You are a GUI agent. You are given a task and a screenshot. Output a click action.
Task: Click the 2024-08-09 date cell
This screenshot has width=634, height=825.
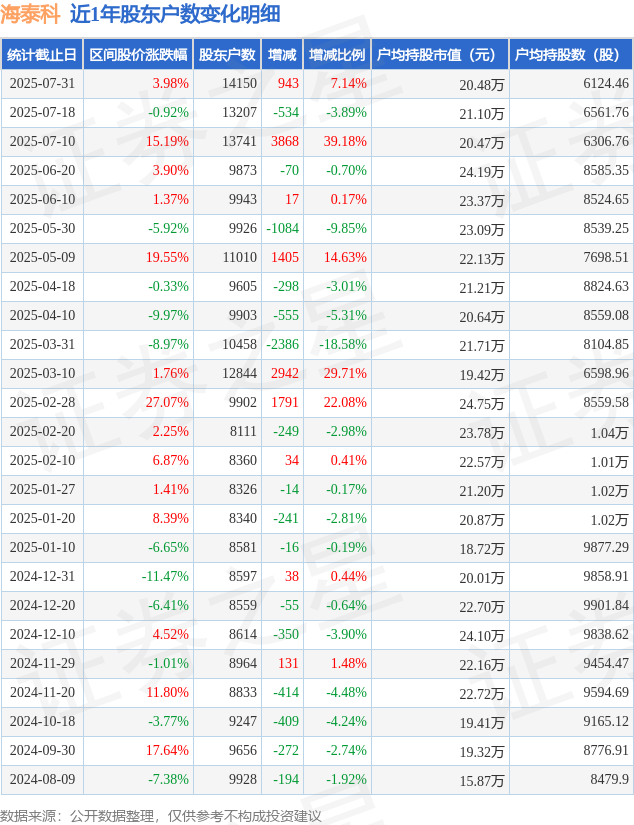[x=42, y=779]
